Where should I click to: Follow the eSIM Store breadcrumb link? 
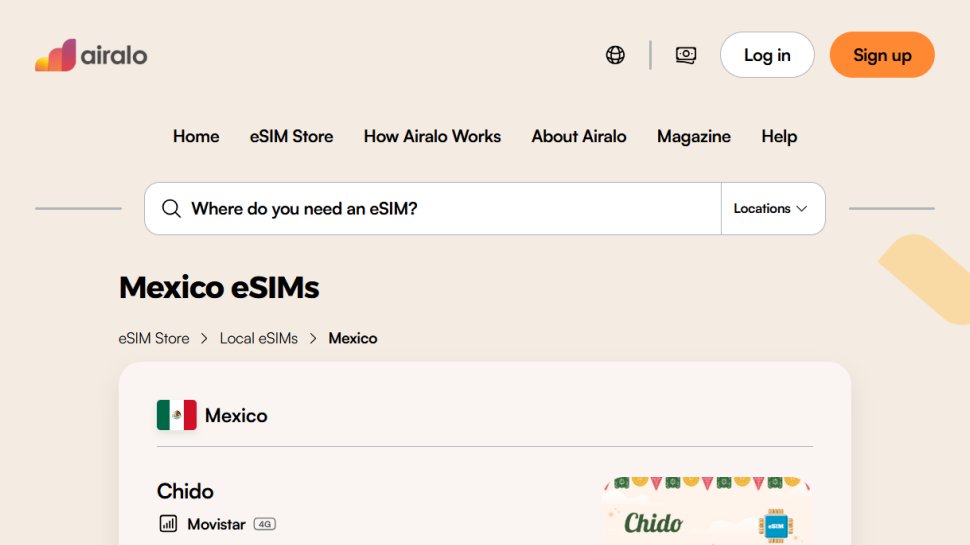coord(154,338)
